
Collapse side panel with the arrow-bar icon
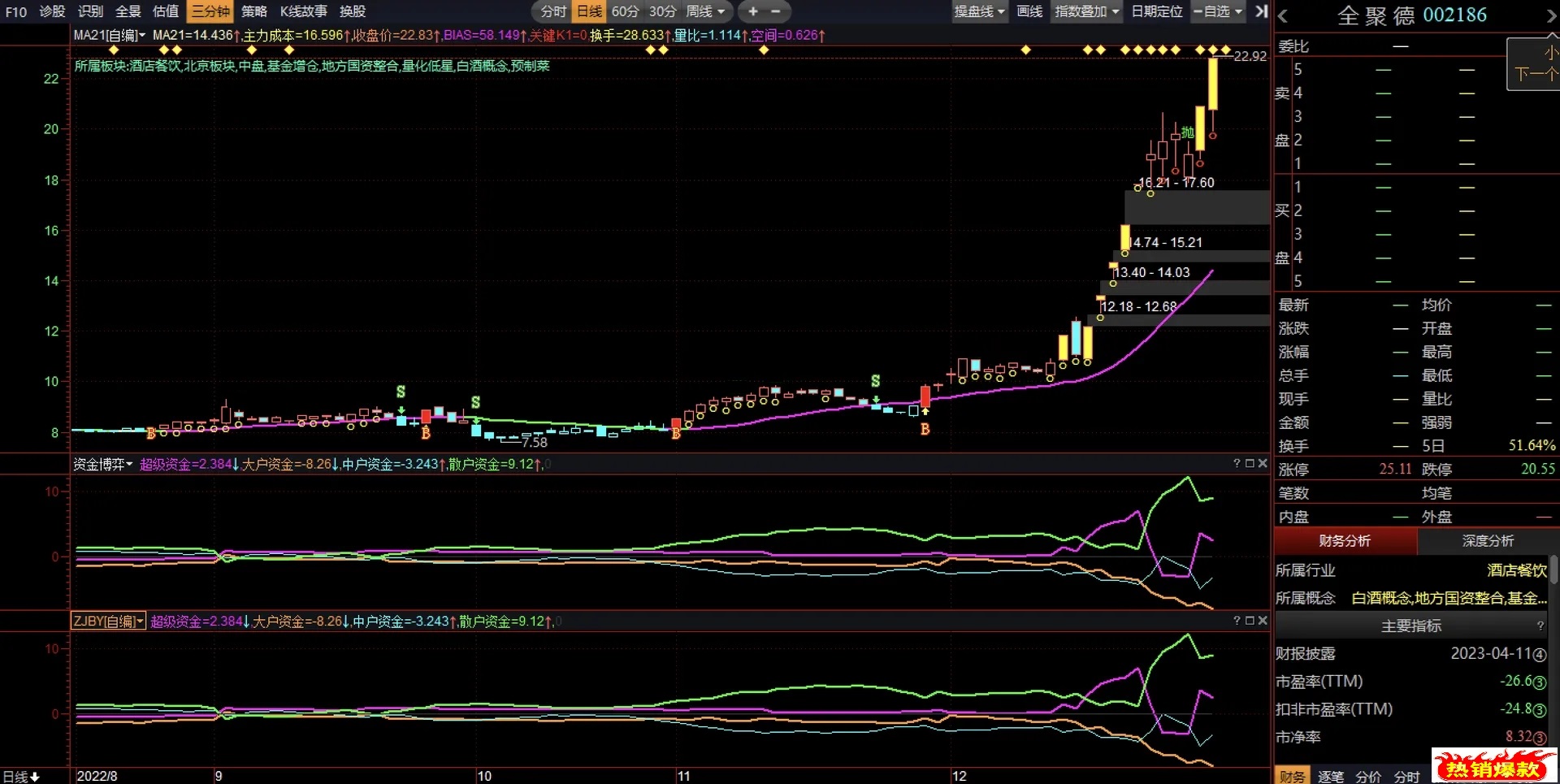pos(1261,11)
